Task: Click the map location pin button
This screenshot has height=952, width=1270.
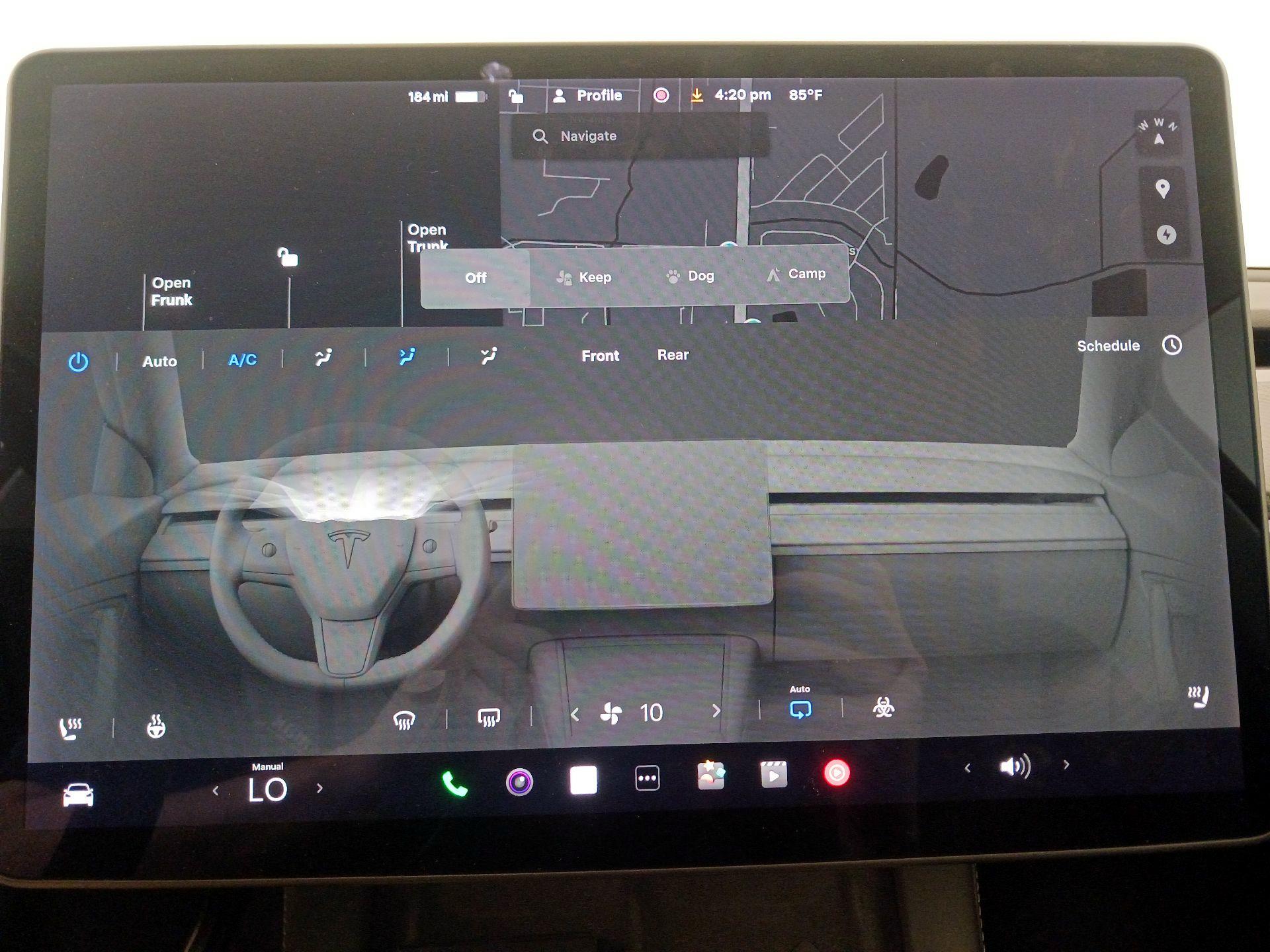Action: [1162, 189]
